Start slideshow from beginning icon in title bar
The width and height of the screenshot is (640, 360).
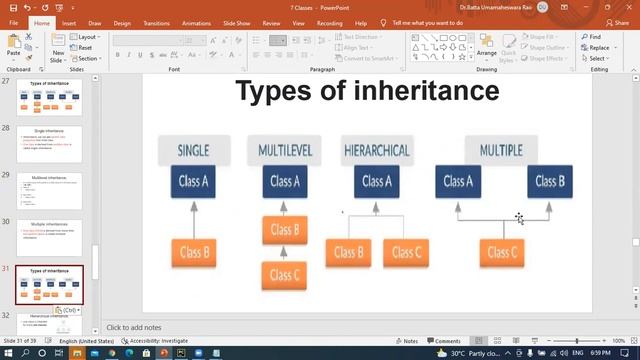point(59,8)
